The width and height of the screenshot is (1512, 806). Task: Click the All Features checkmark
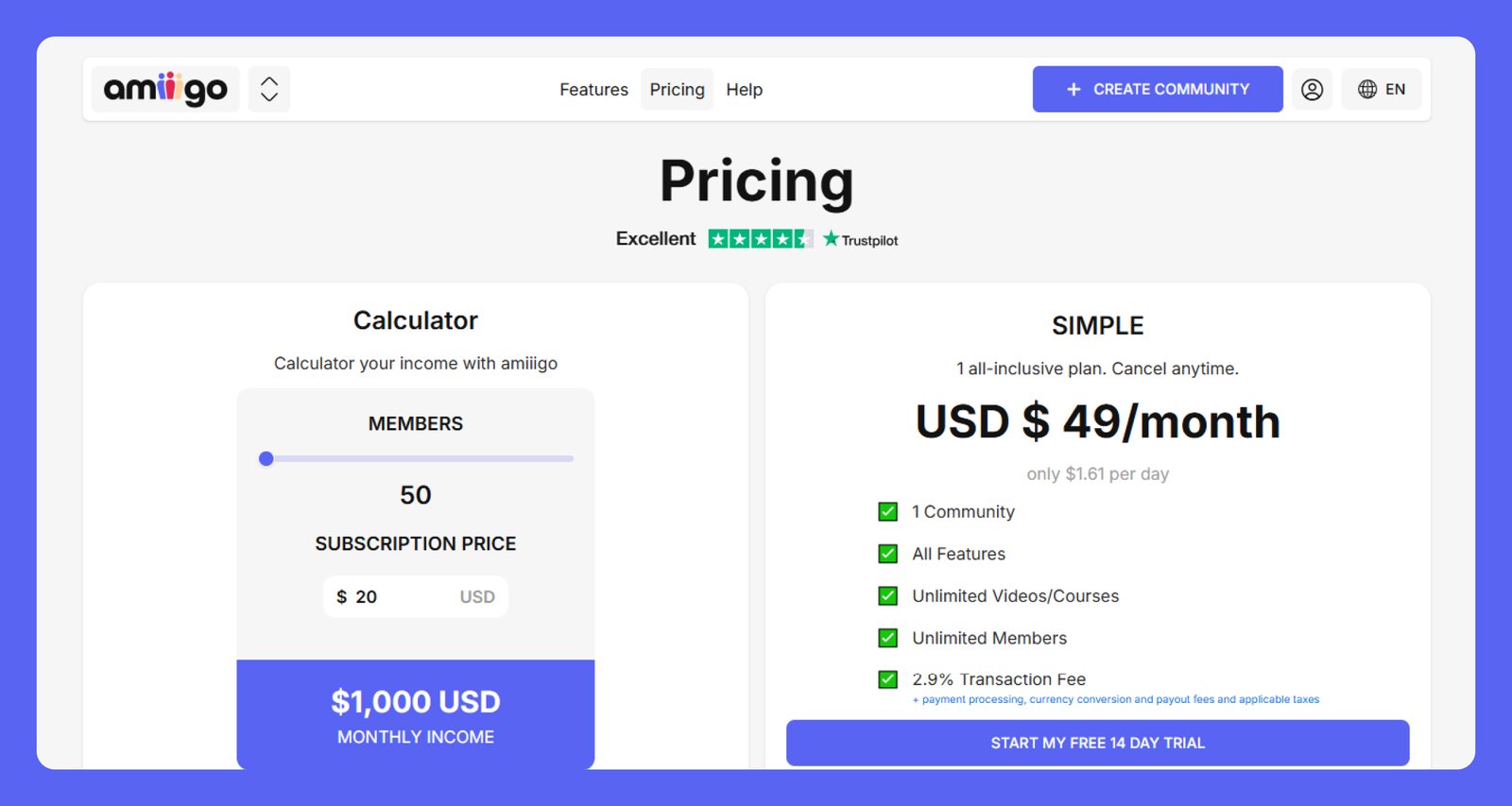[888, 554]
